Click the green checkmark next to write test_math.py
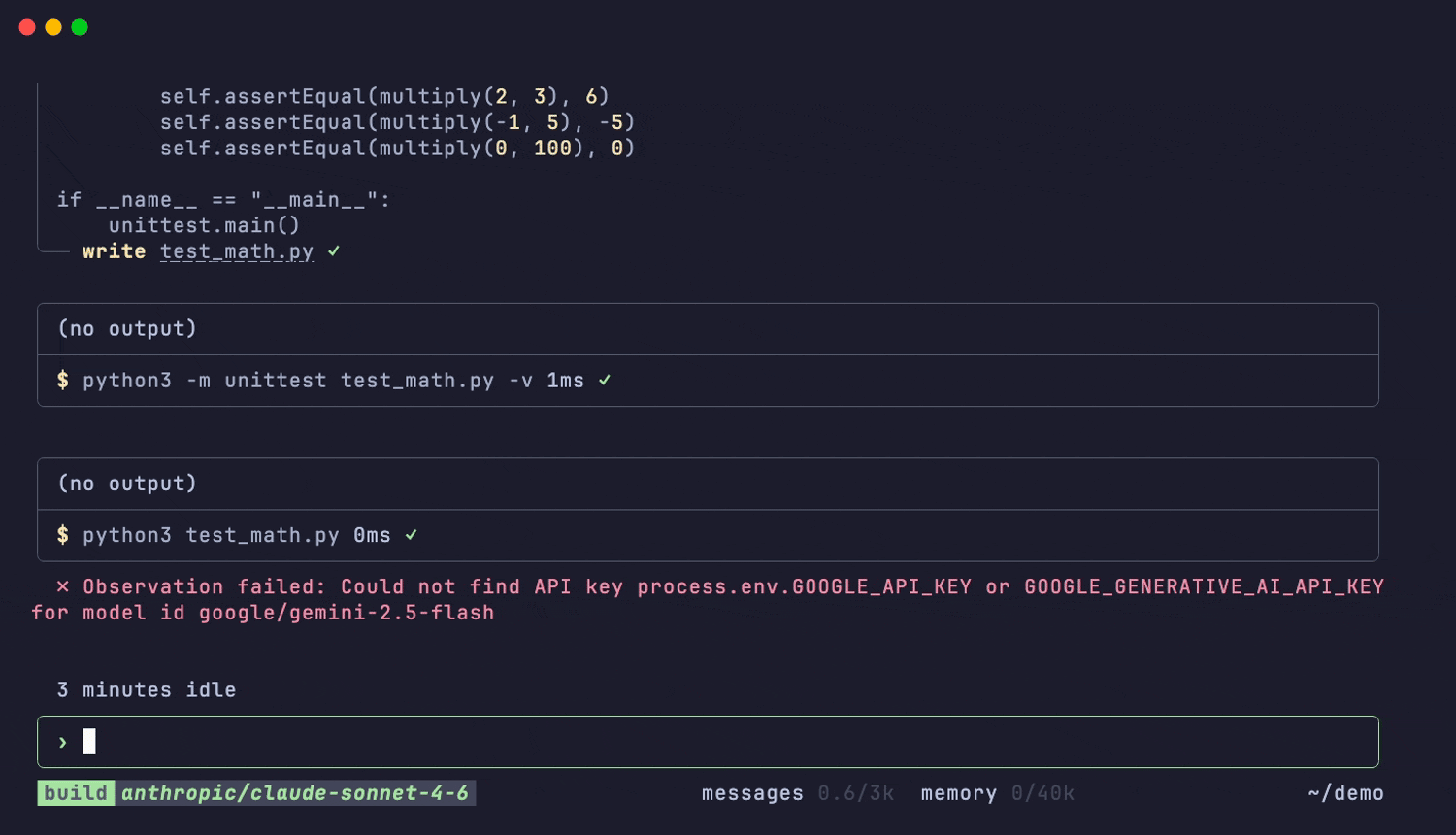Image resolution: width=1456 pixels, height=835 pixels. pos(334,251)
